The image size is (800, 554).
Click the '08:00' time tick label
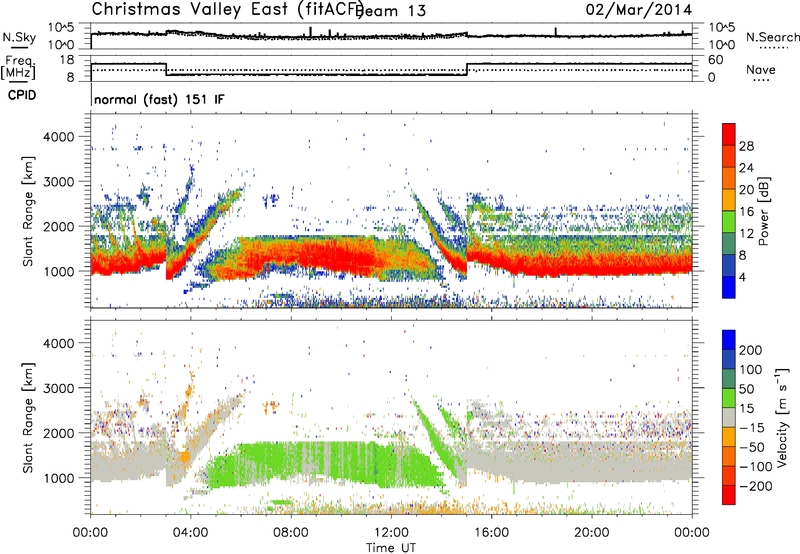coord(291,533)
